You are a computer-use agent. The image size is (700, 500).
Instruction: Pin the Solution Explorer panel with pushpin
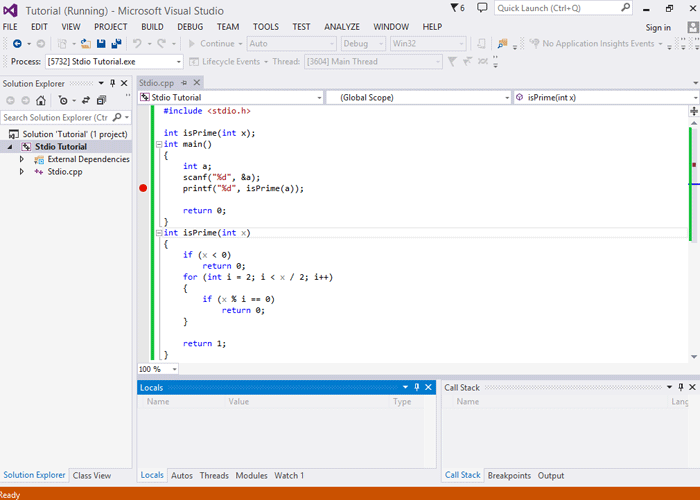[x=112, y=83]
